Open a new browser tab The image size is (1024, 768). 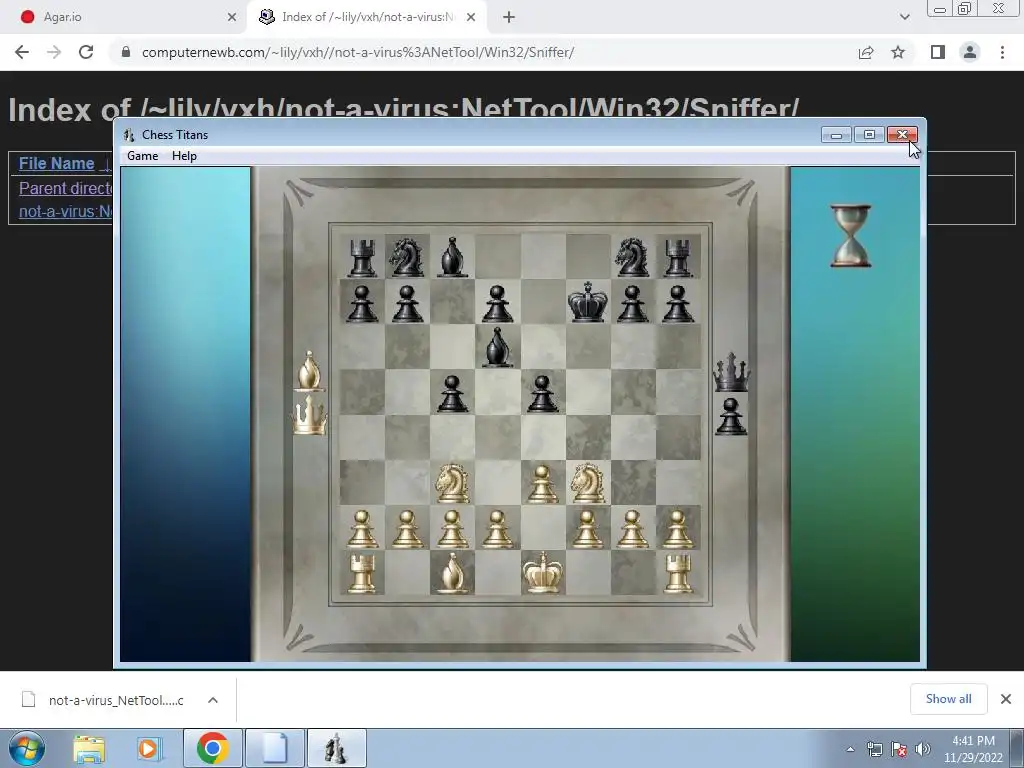tap(509, 17)
